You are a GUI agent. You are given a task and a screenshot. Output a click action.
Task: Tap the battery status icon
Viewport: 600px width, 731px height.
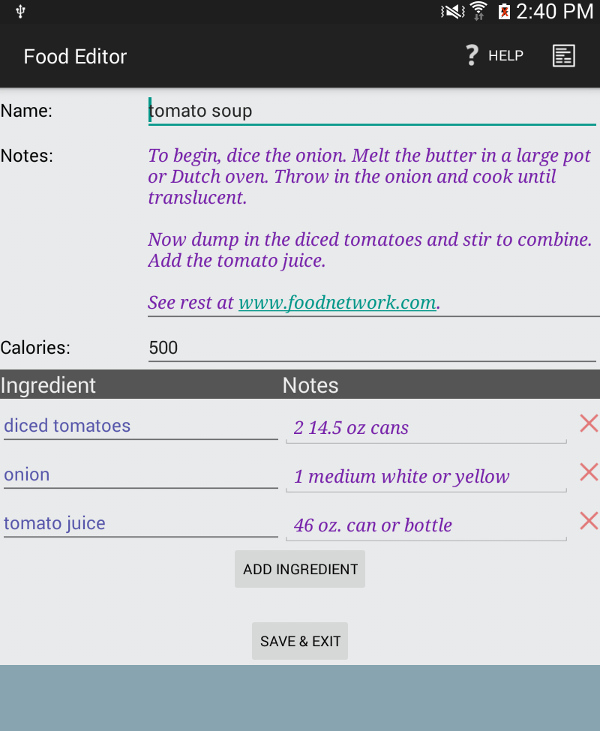pyautogui.click(x=504, y=11)
